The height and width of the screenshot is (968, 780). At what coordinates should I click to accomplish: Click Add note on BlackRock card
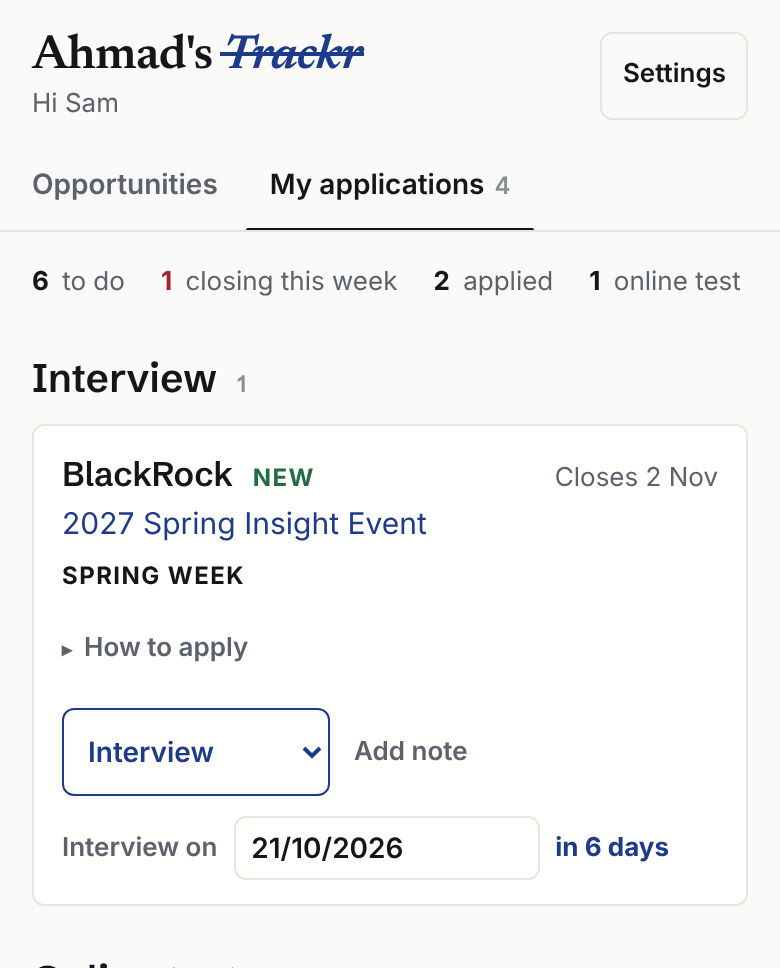(411, 751)
